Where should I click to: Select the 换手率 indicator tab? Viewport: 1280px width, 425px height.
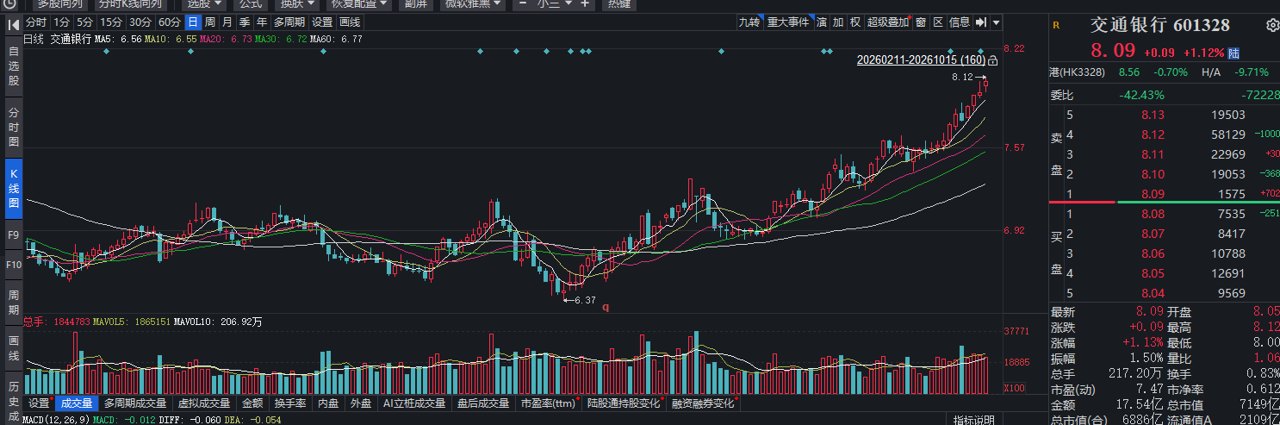pyautogui.click(x=290, y=403)
